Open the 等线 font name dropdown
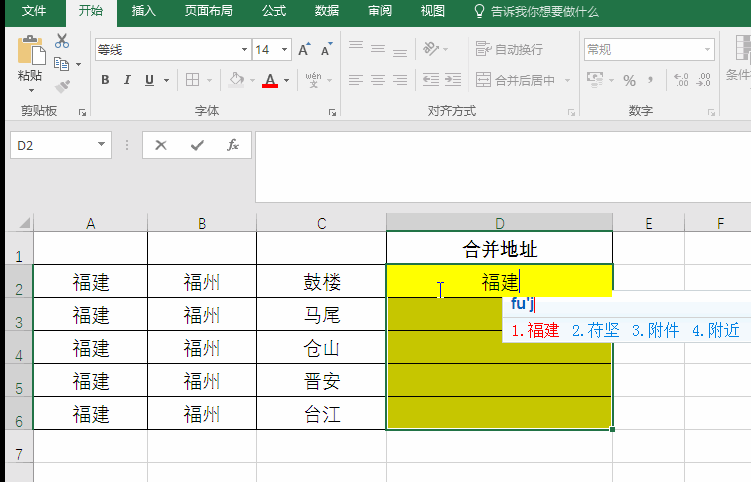 click(x=244, y=49)
